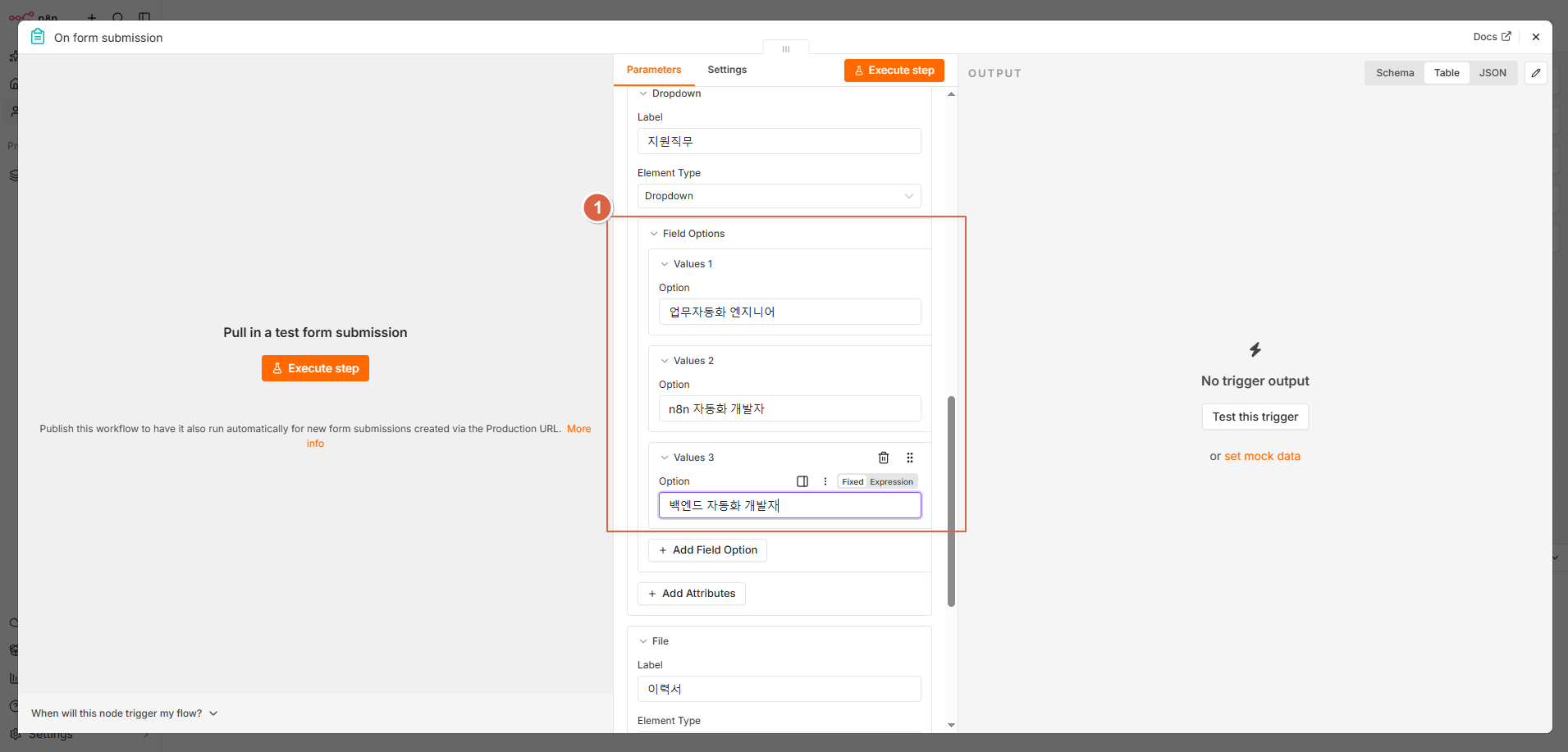Viewport: 1568px width, 752px height.
Task: Click Execute step in parameters header
Action: 894,71
